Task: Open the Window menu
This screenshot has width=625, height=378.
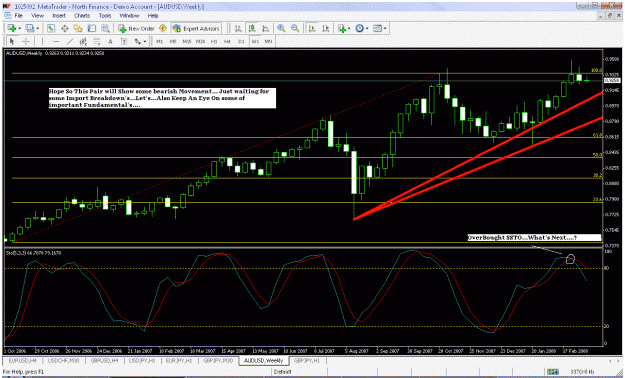Action: coord(129,16)
